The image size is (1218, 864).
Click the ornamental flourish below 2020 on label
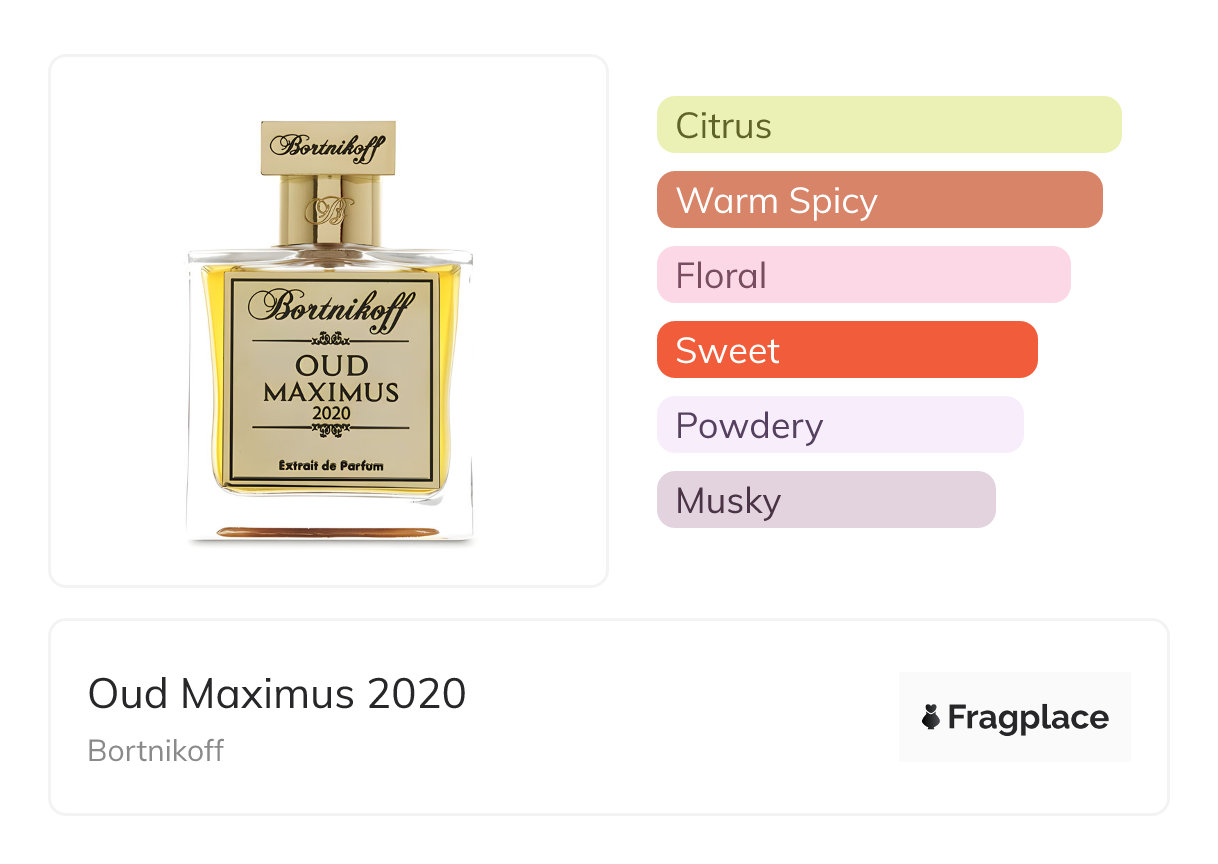tap(330, 430)
